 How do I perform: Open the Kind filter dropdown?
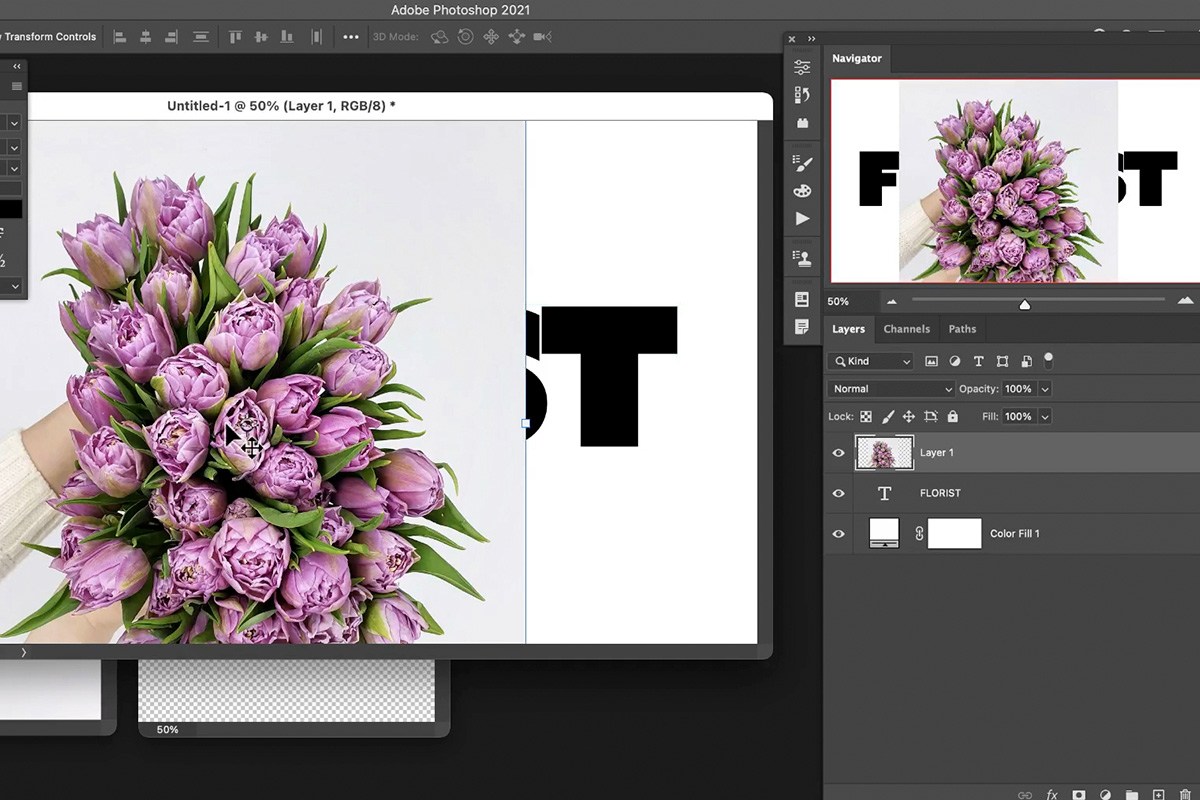coord(870,361)
